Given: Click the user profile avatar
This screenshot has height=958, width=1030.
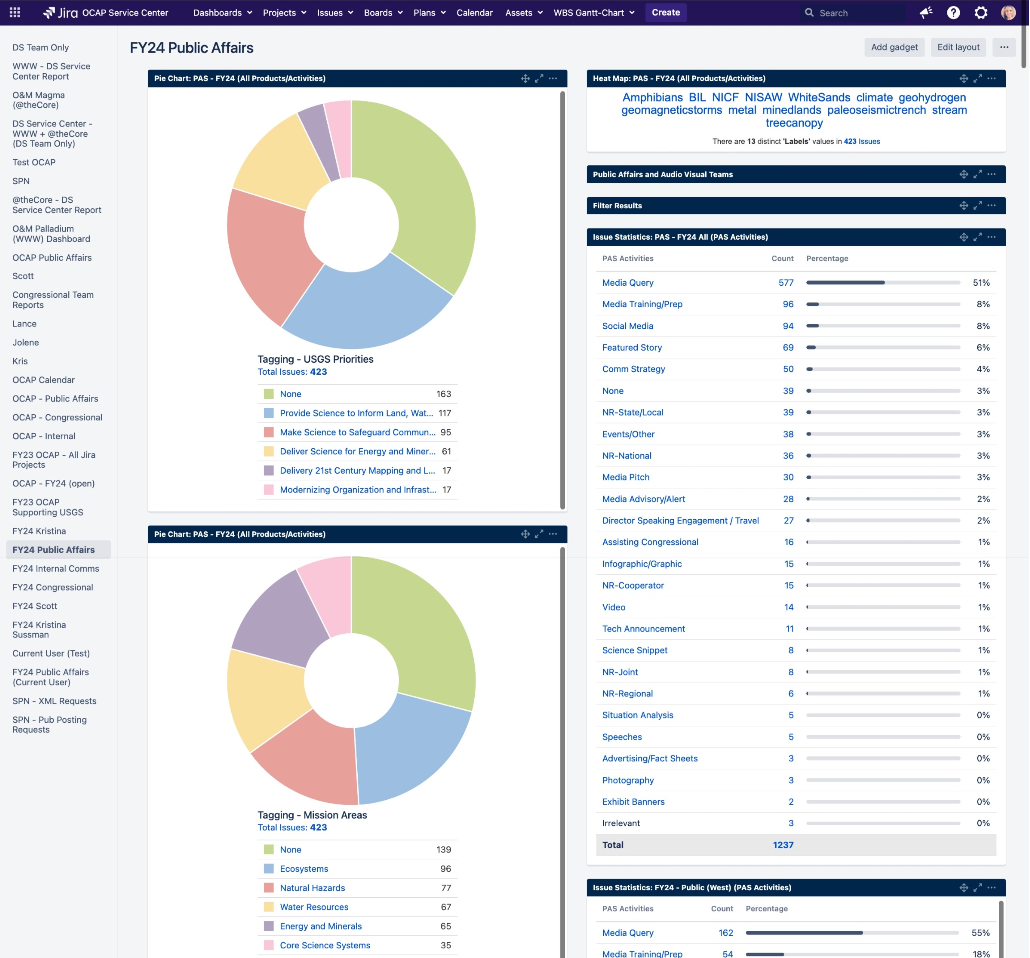Looking at the screenshot, I should [x=1008, y=12].
